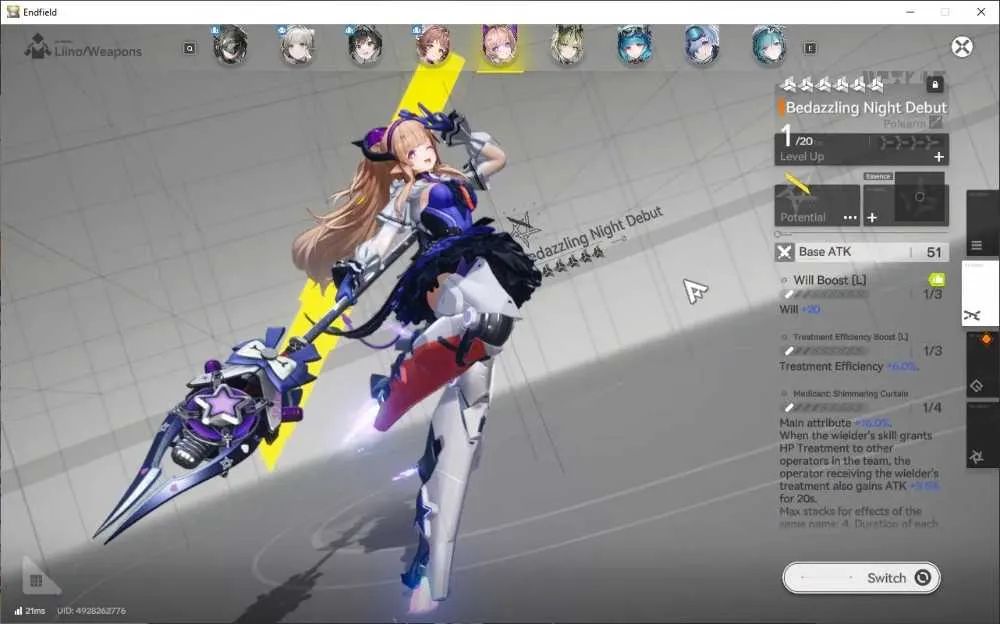
Task: Click the Medicant: Shimmering Curtain skill name
Action: tap(851, 394)
